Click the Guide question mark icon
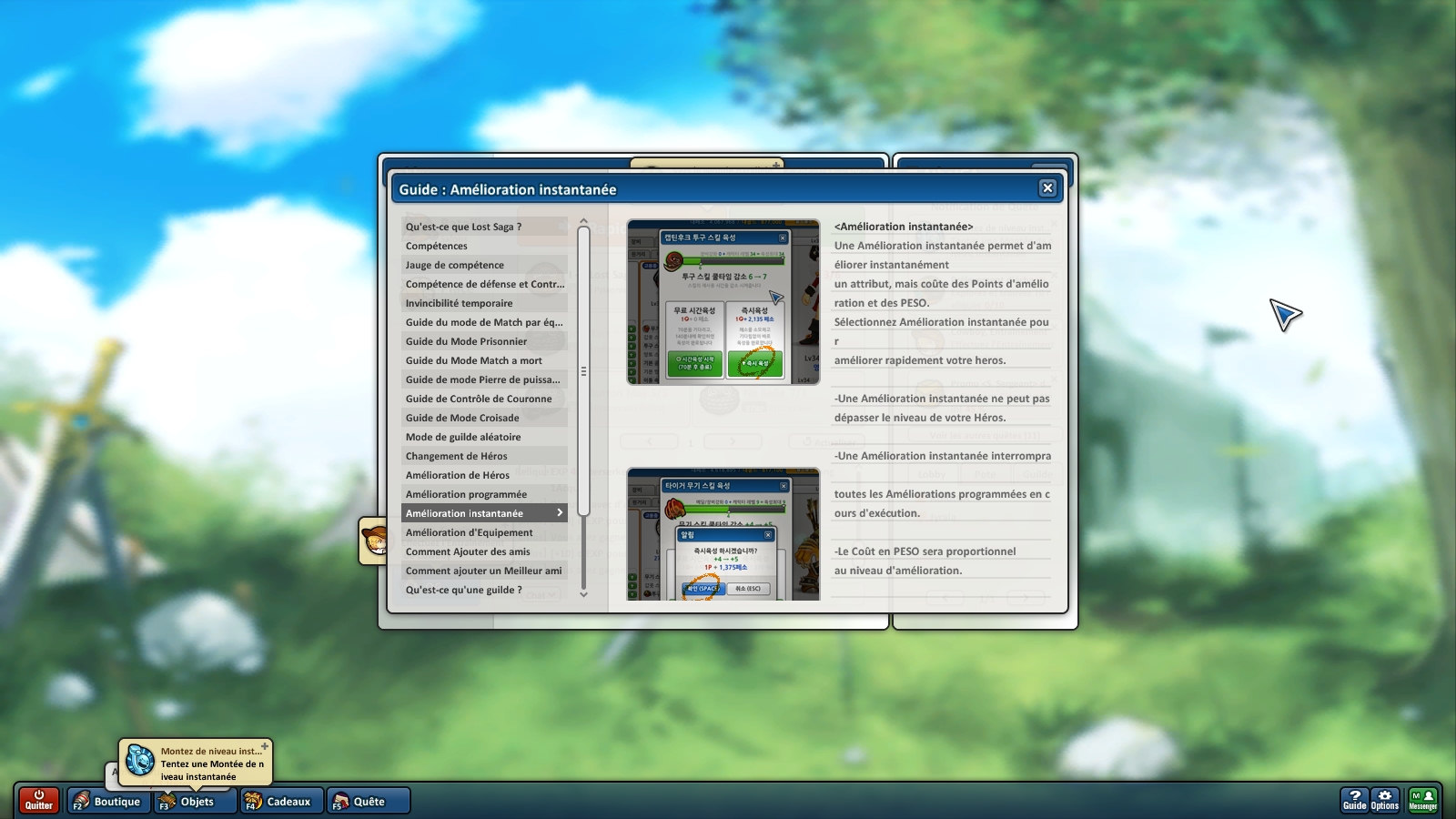This screenshot has height=819, width=1456. [x=1355, y=800]
